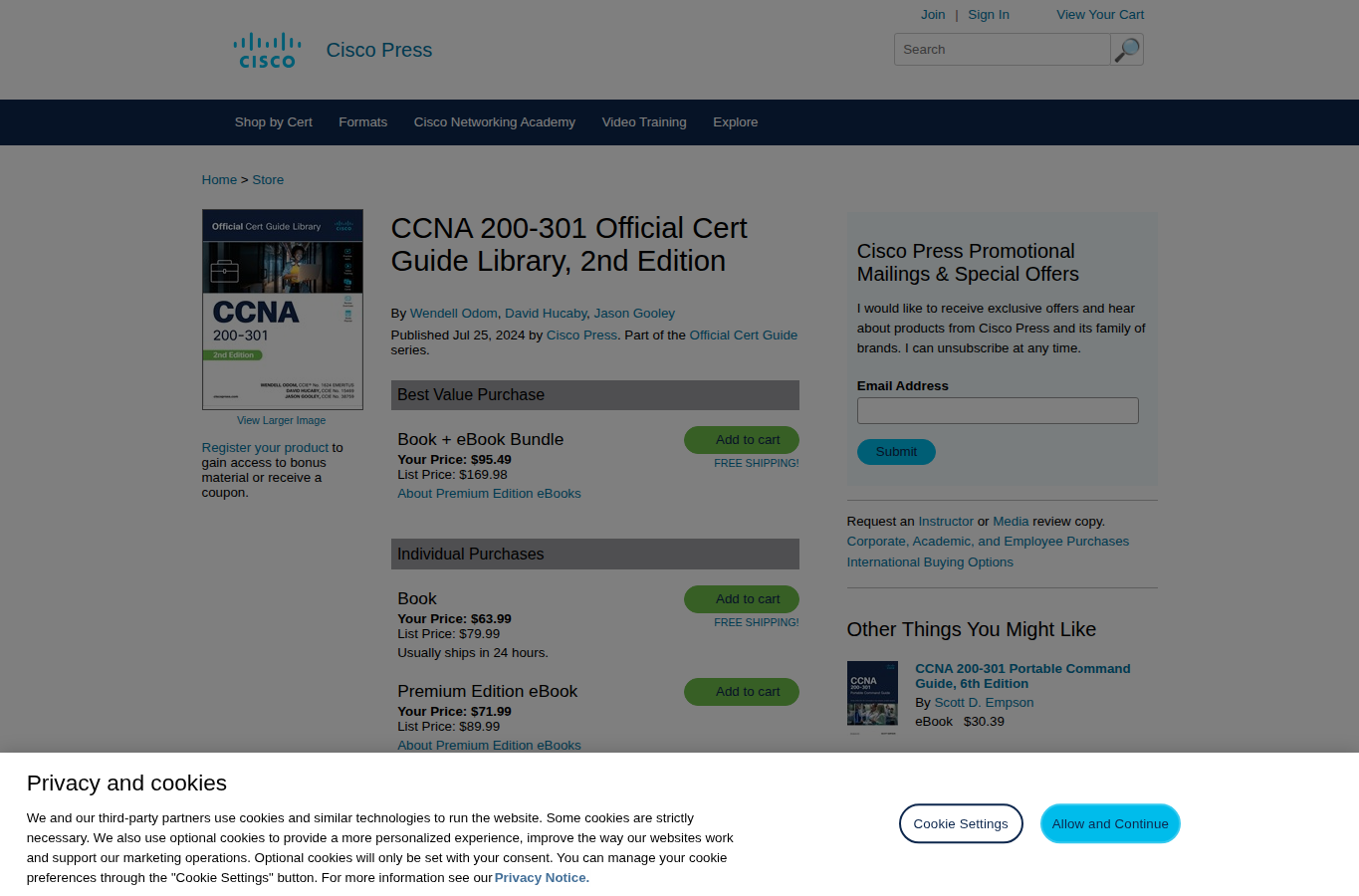This screenshot has width=1359, height=896.
Task: Click the Cisco Press site title
Action: (379, 51)
